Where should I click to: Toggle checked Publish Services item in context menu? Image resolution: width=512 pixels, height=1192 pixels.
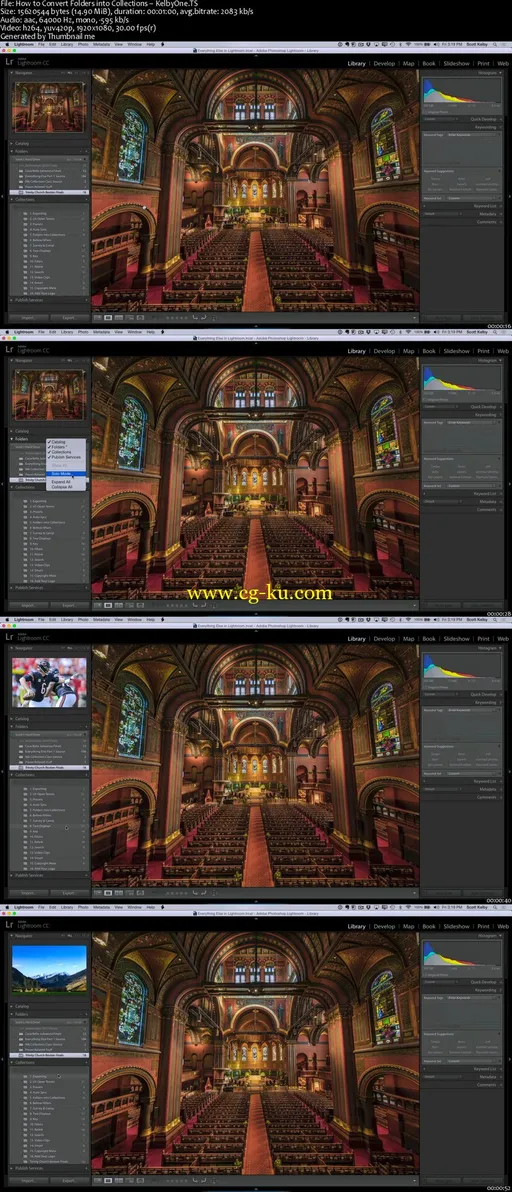66,458
